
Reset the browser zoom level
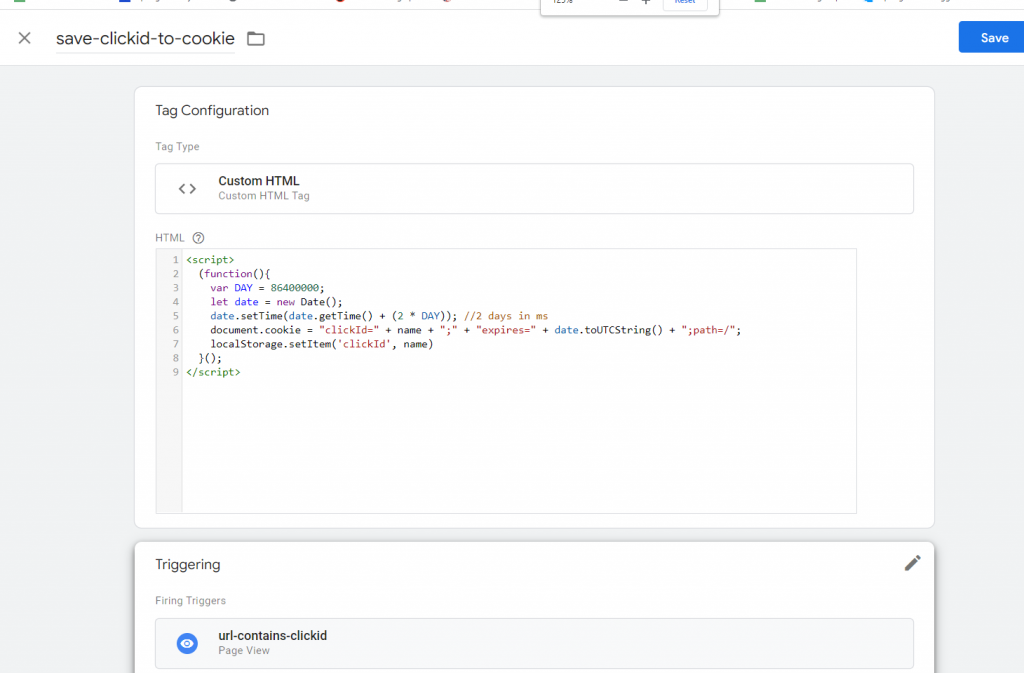point(686,4)
